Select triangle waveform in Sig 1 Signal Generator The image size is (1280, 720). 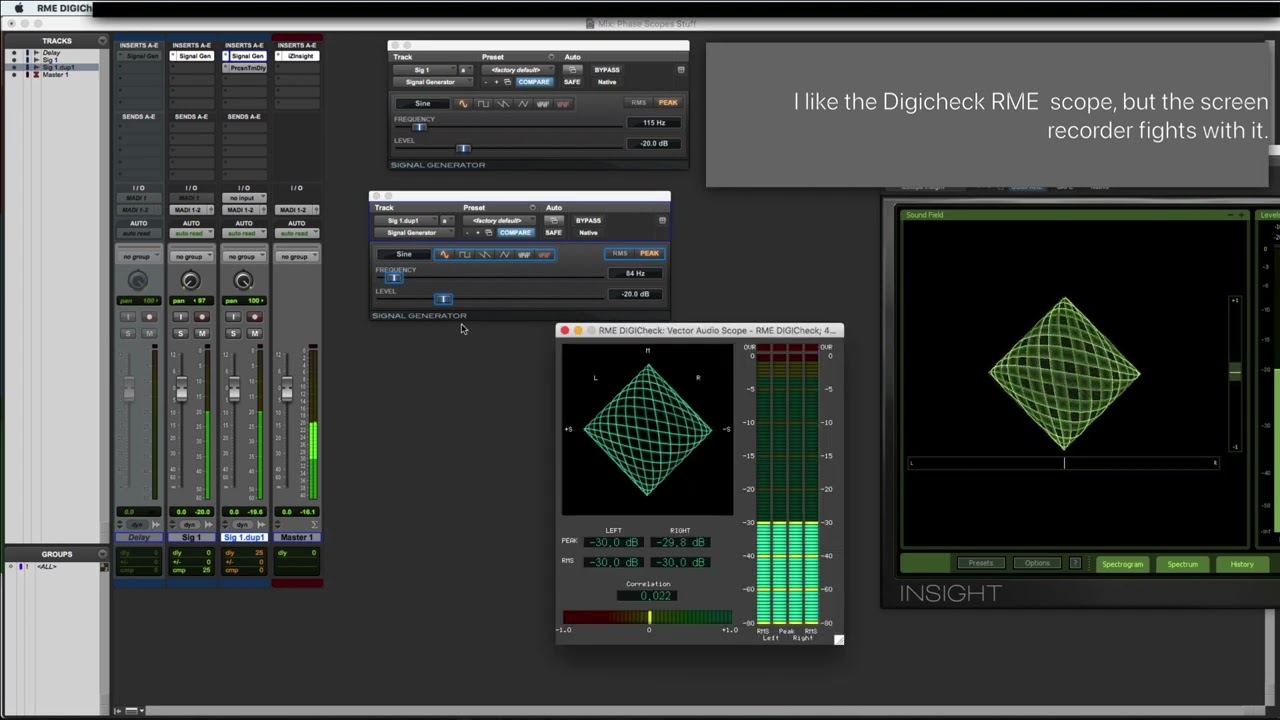pyautogui.click(x=523, y=103)
